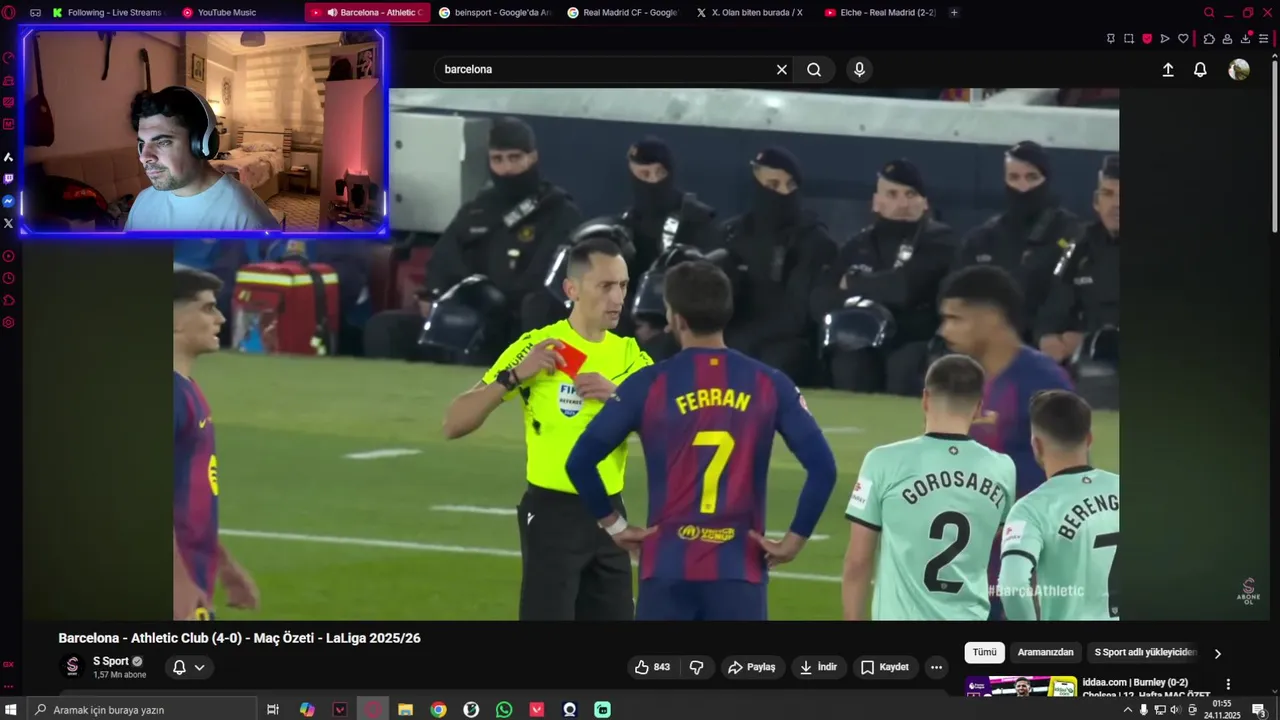Open the extensions puzzle icon
The width and height of the screenshot is (1280, 720).
[1209, 39]
